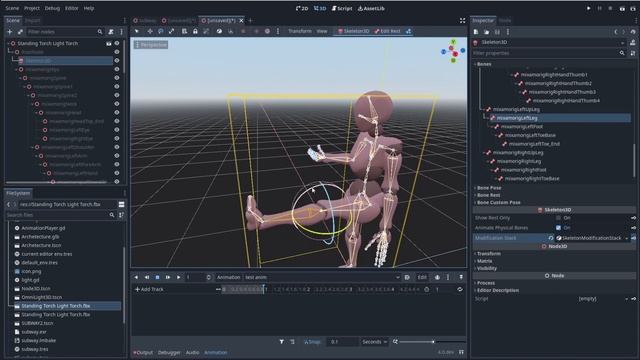Enable the Show Rest Only checkbox

pyautogui.click(x=558, y=218)
